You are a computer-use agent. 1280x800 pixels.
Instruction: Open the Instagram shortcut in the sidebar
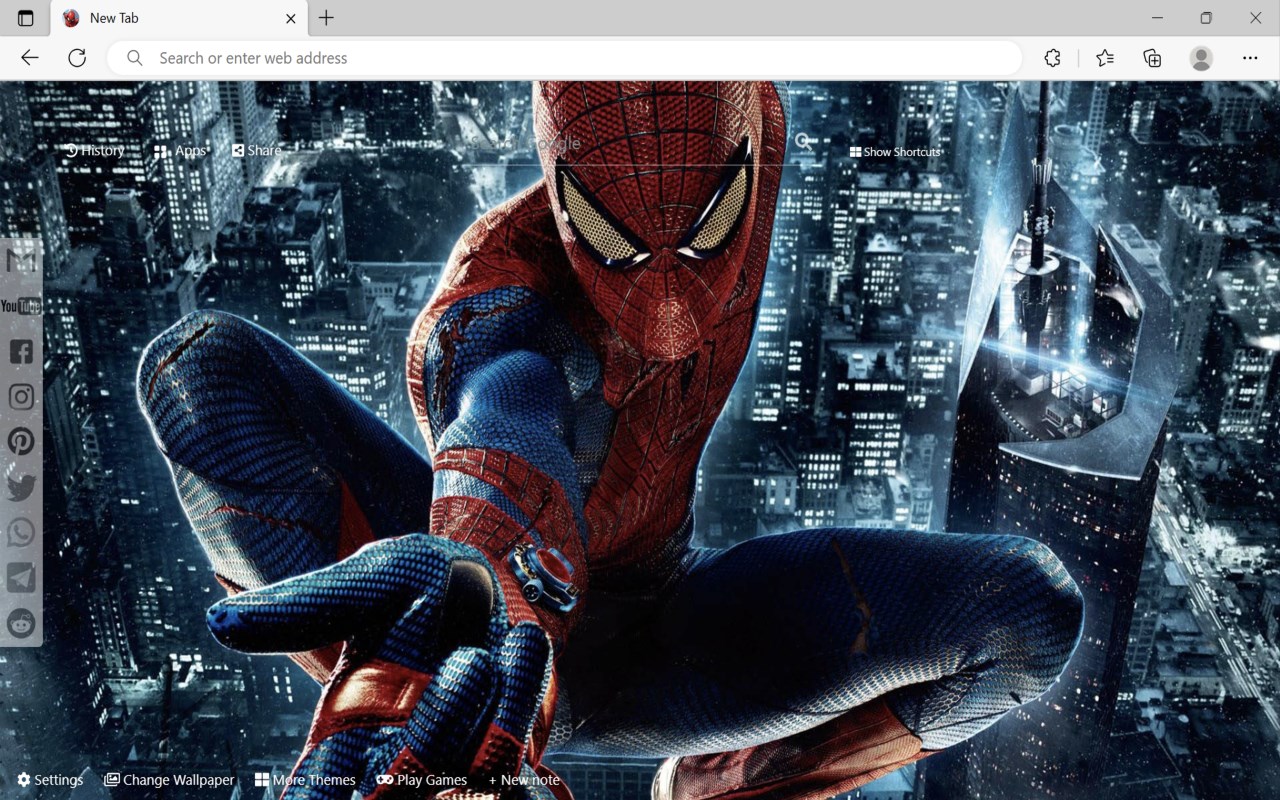[21, 397]
